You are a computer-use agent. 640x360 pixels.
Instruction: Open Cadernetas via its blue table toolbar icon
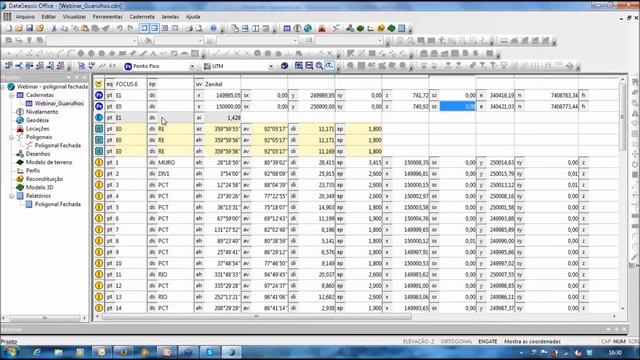coord(287,28)
